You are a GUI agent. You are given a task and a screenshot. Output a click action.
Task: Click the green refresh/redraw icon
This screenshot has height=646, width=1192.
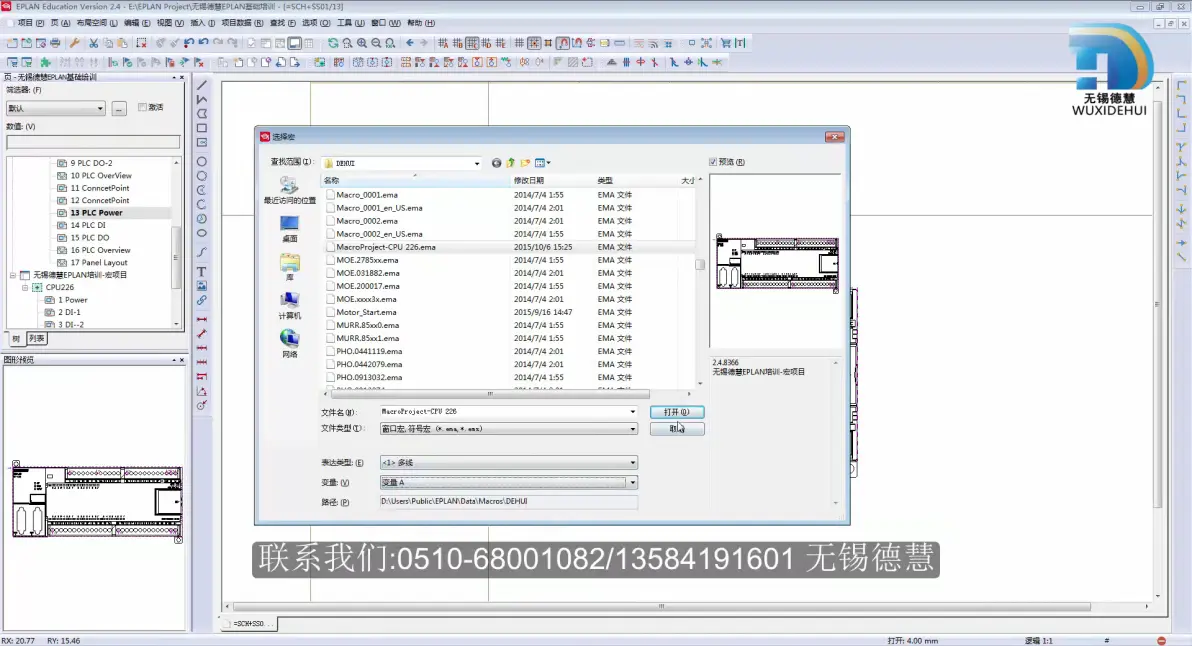333,43
